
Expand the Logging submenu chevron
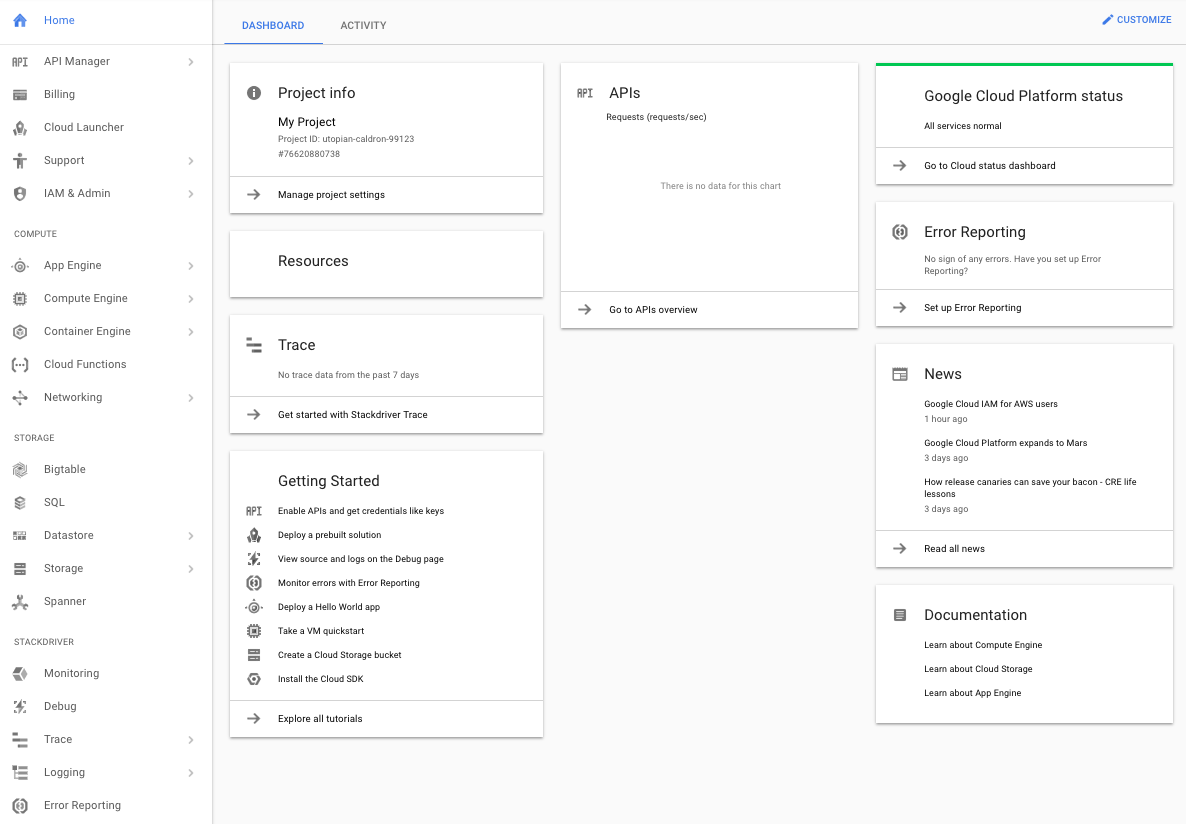190,773
